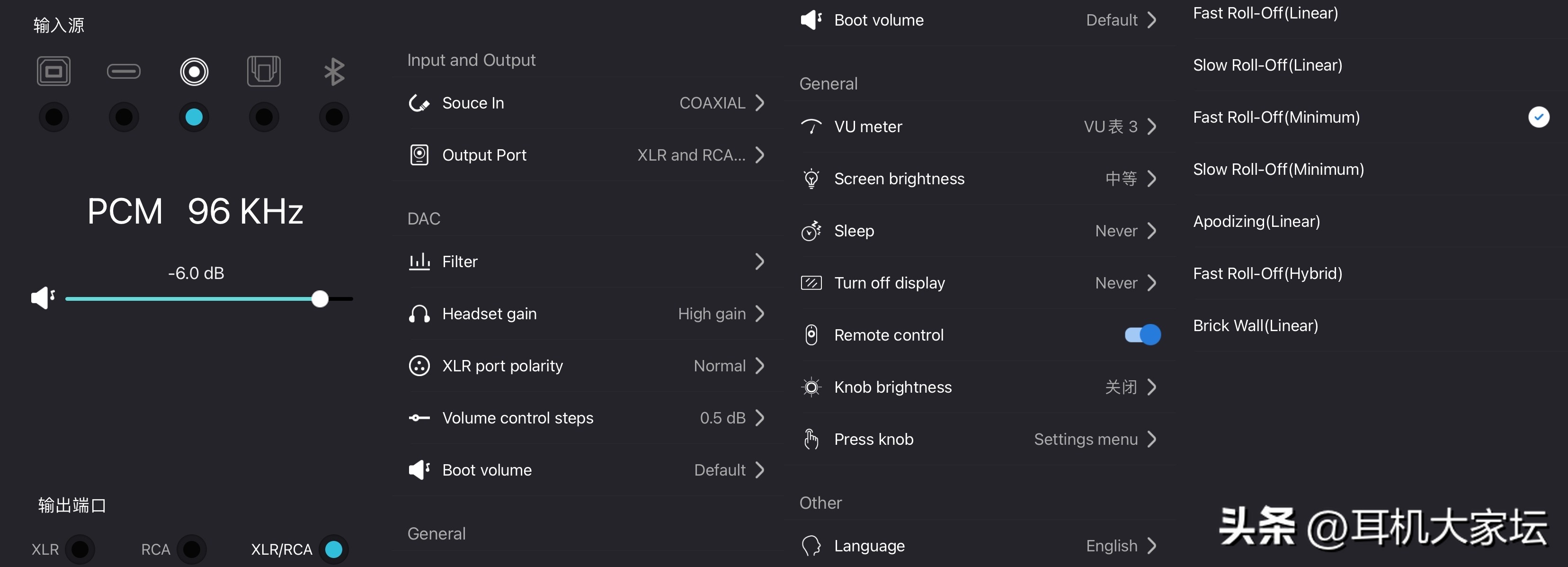1568x567 pixels.
Task: Choose Brick Wall(Linear) filter option
Action: point(1255,326)
